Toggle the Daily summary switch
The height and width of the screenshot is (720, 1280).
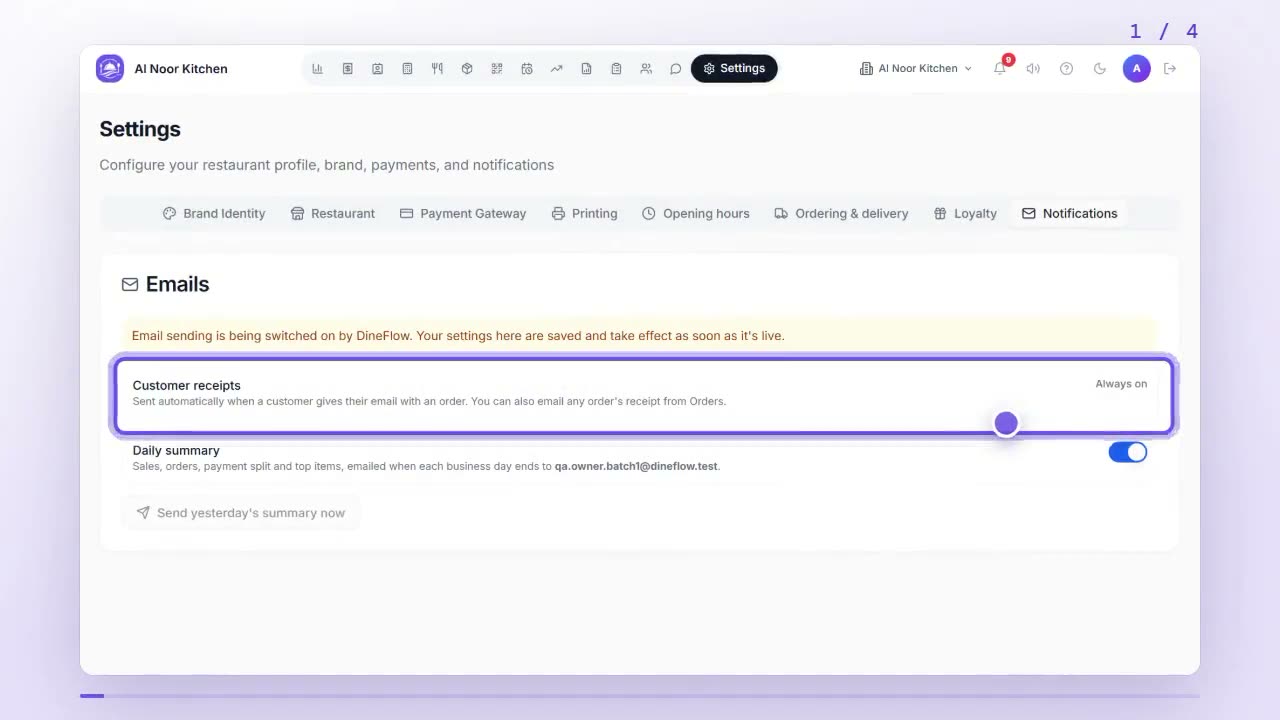click(x=1128, y=452)
